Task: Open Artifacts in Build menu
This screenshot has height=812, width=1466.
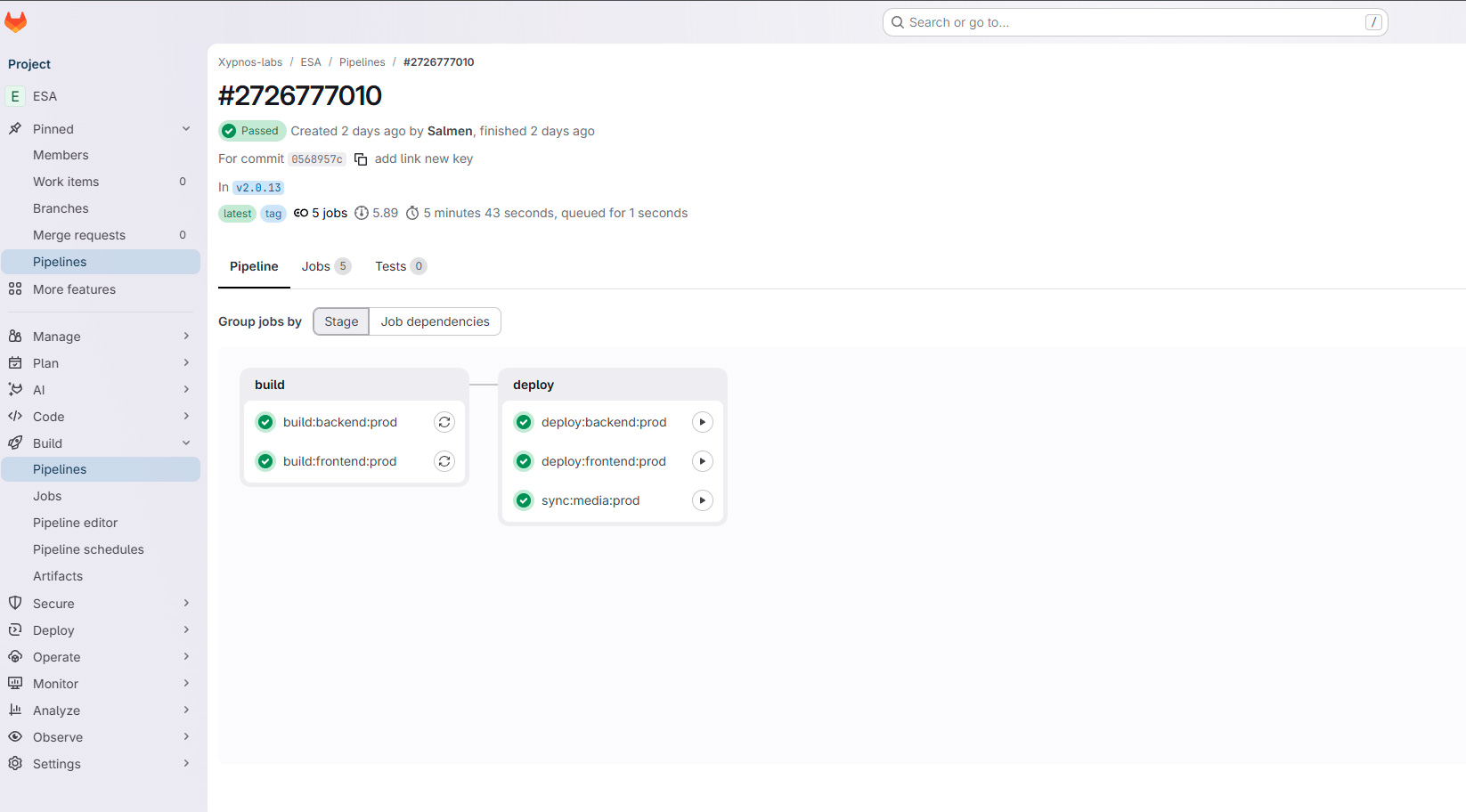Action: coord(101,576)
